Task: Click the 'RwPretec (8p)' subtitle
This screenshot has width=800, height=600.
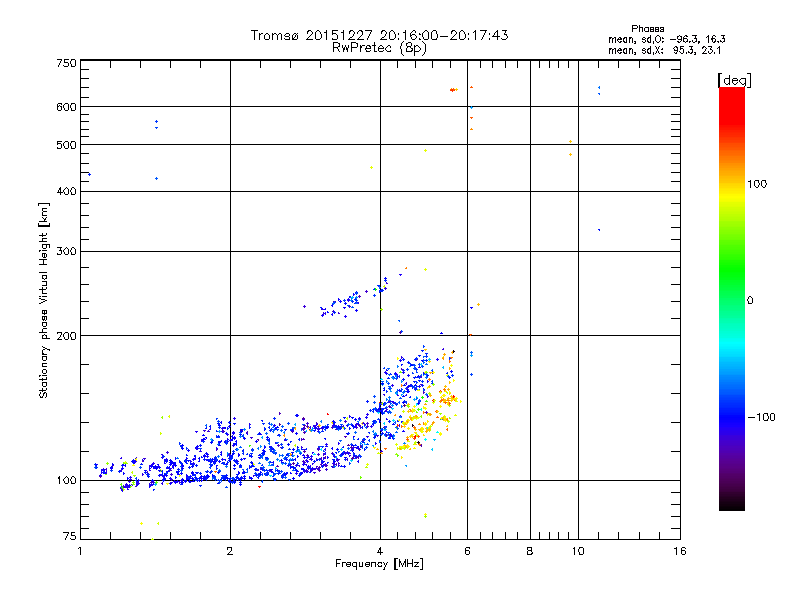Action: click(x=379, y=48)
